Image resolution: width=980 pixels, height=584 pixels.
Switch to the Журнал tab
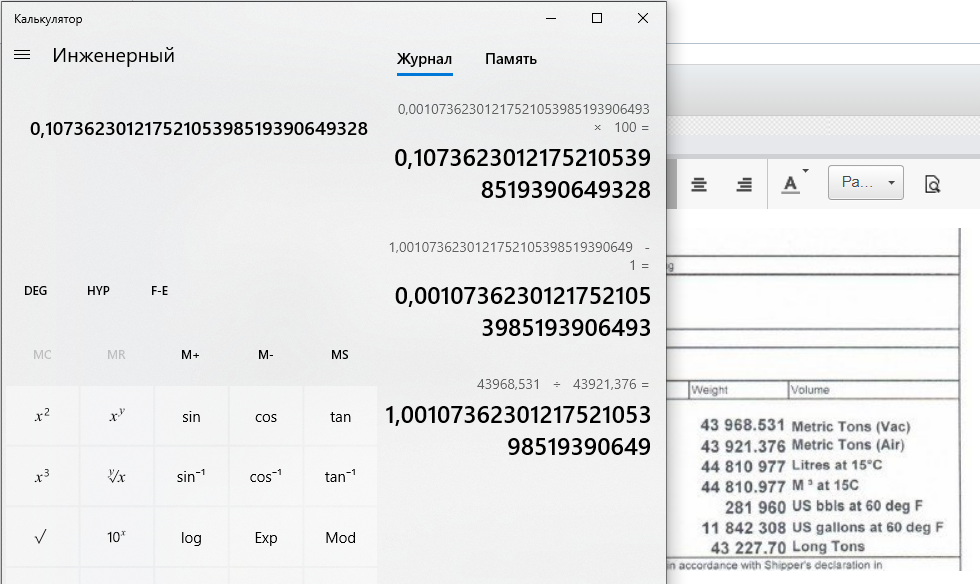[x=424, y=59]
